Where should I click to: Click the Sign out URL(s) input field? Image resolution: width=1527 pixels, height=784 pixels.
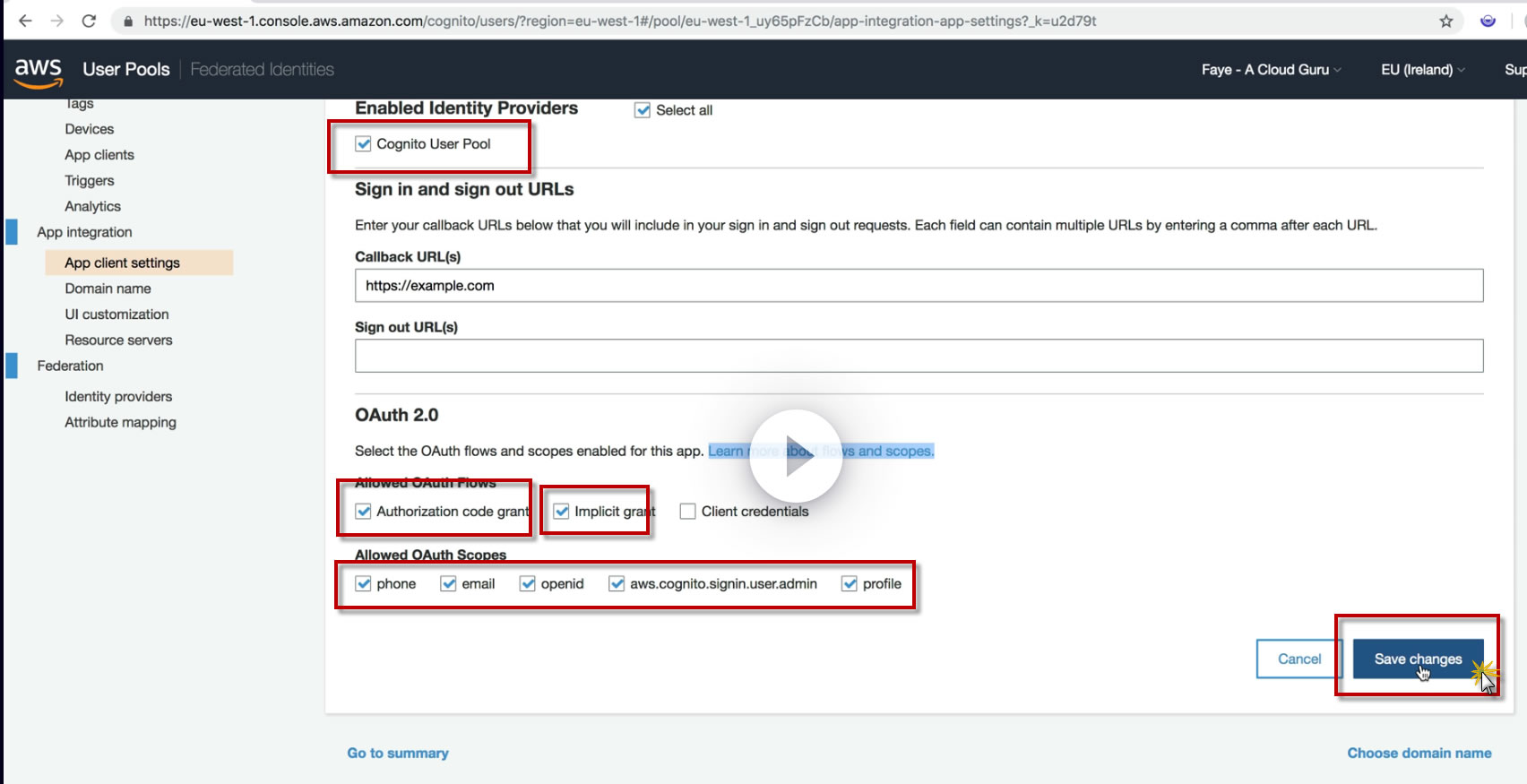[x=919, y=356]
